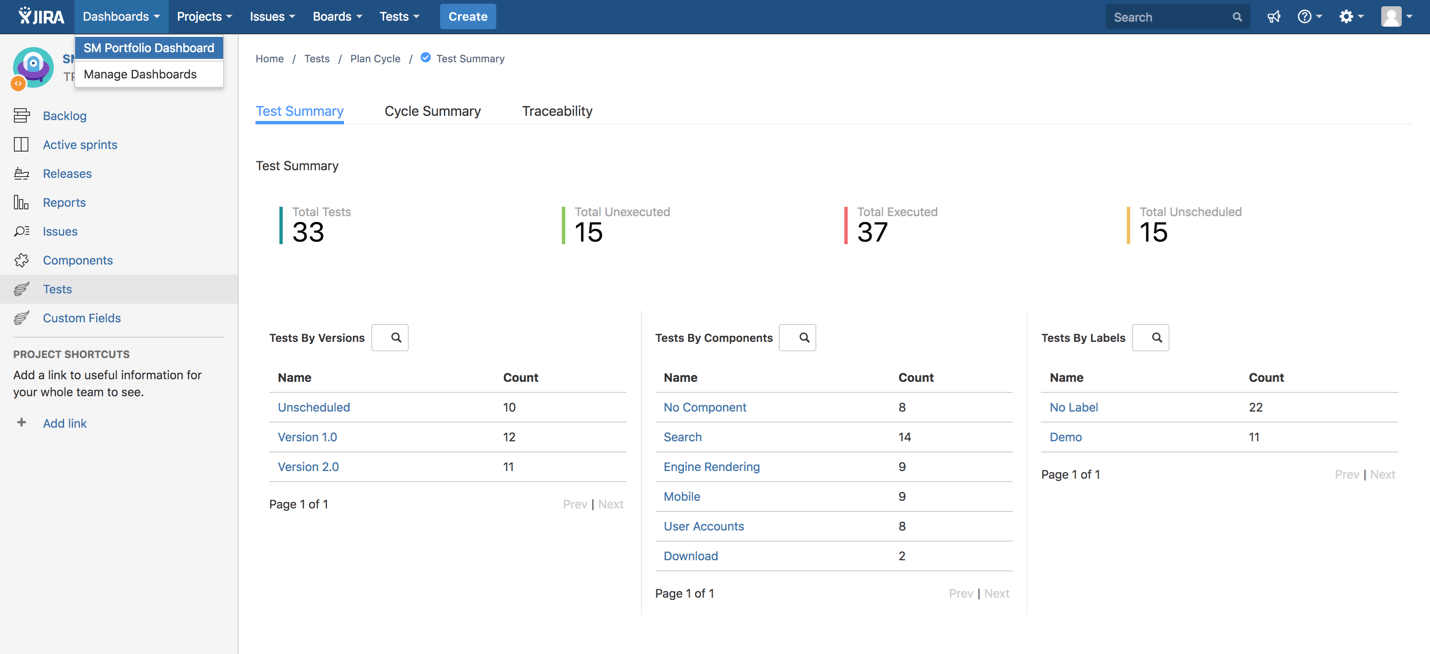The image size is (1430, 654).
Task: Click the Jira logo in header
Action: [41, 16]
